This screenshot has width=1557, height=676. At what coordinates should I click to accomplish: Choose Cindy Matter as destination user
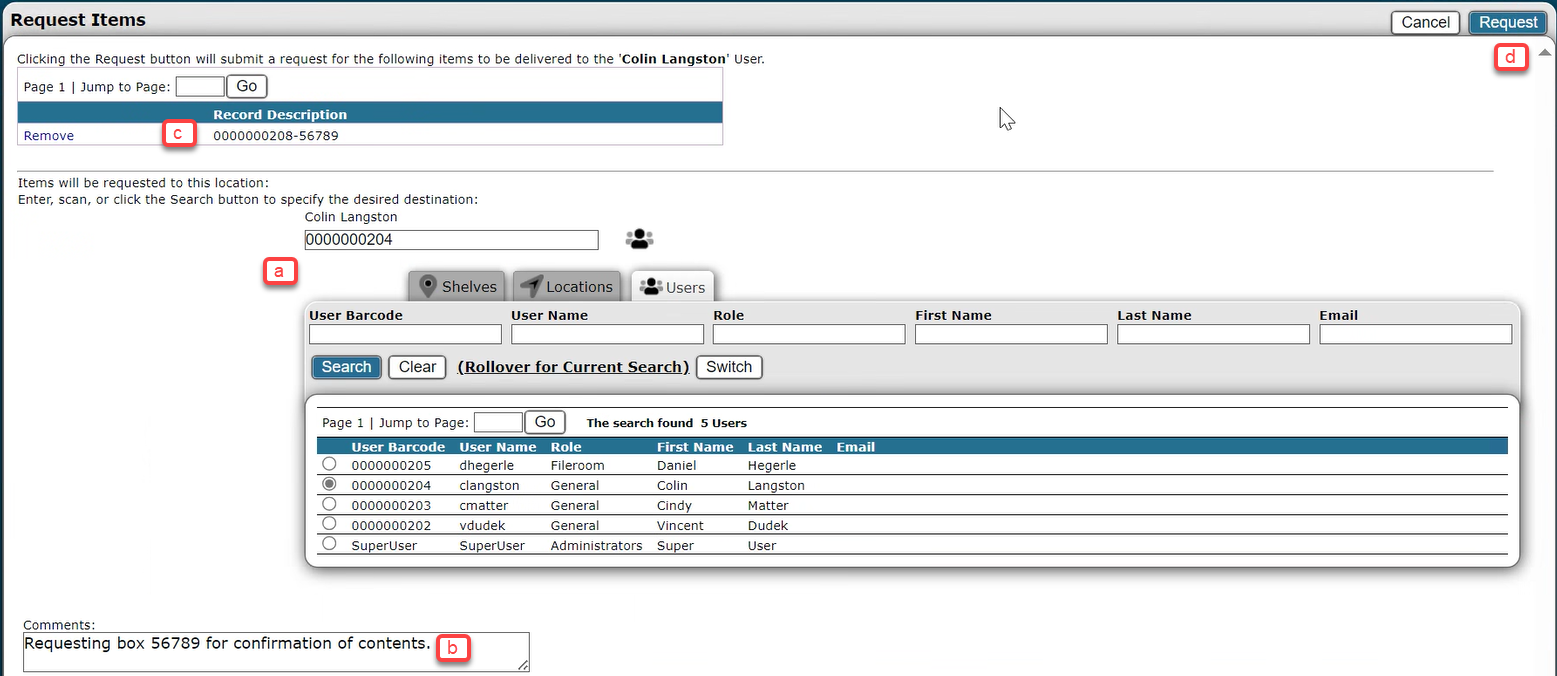click(x=329, y=505)
